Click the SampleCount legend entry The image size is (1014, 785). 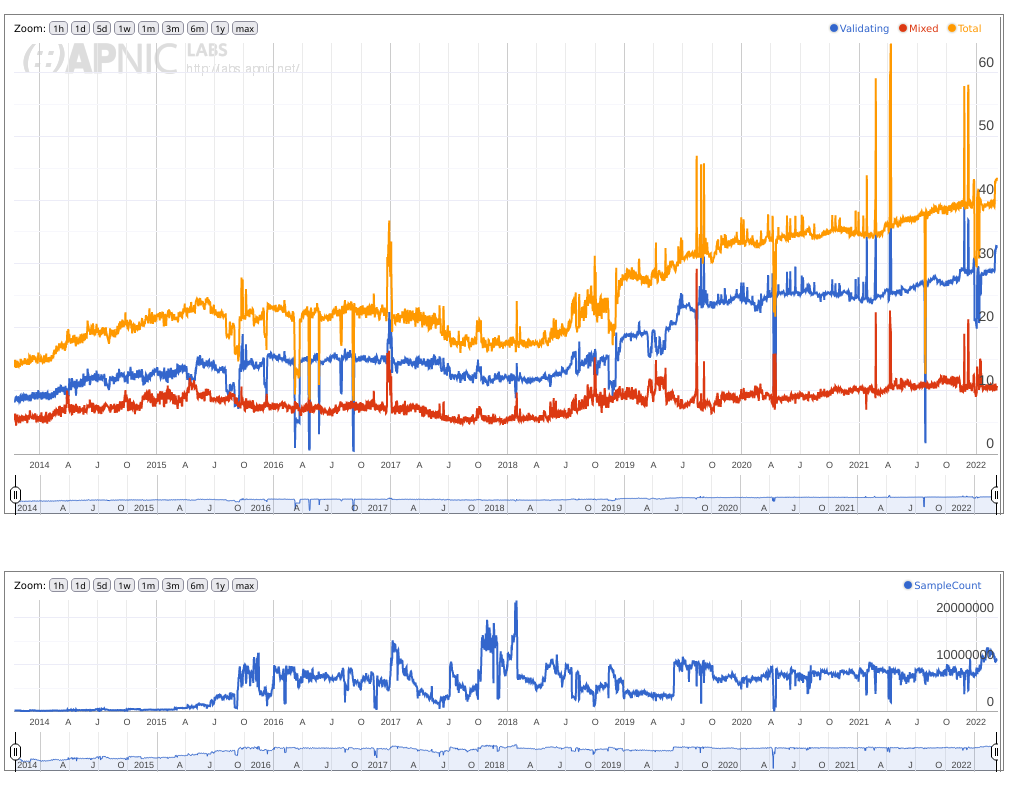click(x=942, y=586)
